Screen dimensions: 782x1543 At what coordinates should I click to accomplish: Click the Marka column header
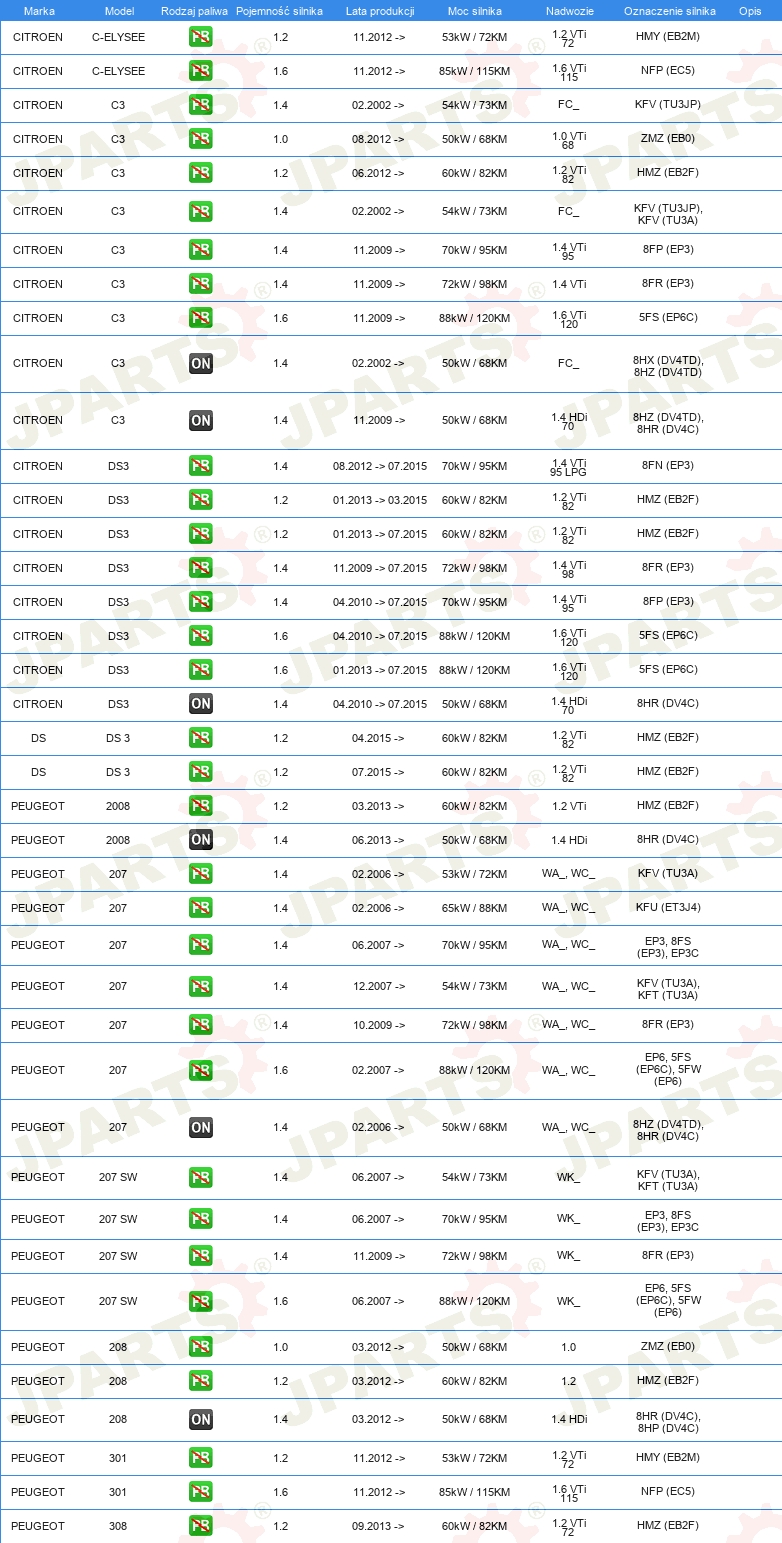tap(39, 10)
